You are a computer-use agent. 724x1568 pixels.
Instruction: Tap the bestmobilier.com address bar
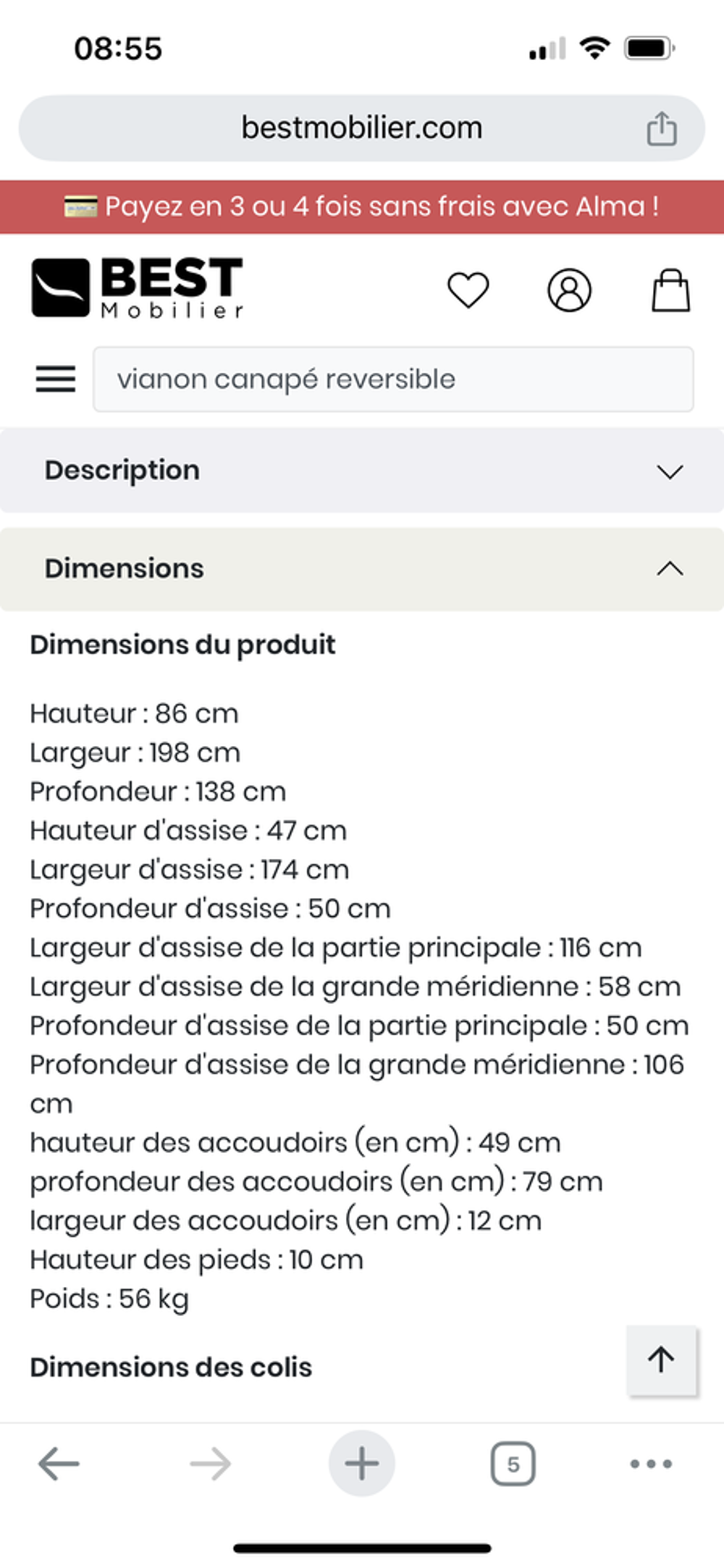(362, 128)
